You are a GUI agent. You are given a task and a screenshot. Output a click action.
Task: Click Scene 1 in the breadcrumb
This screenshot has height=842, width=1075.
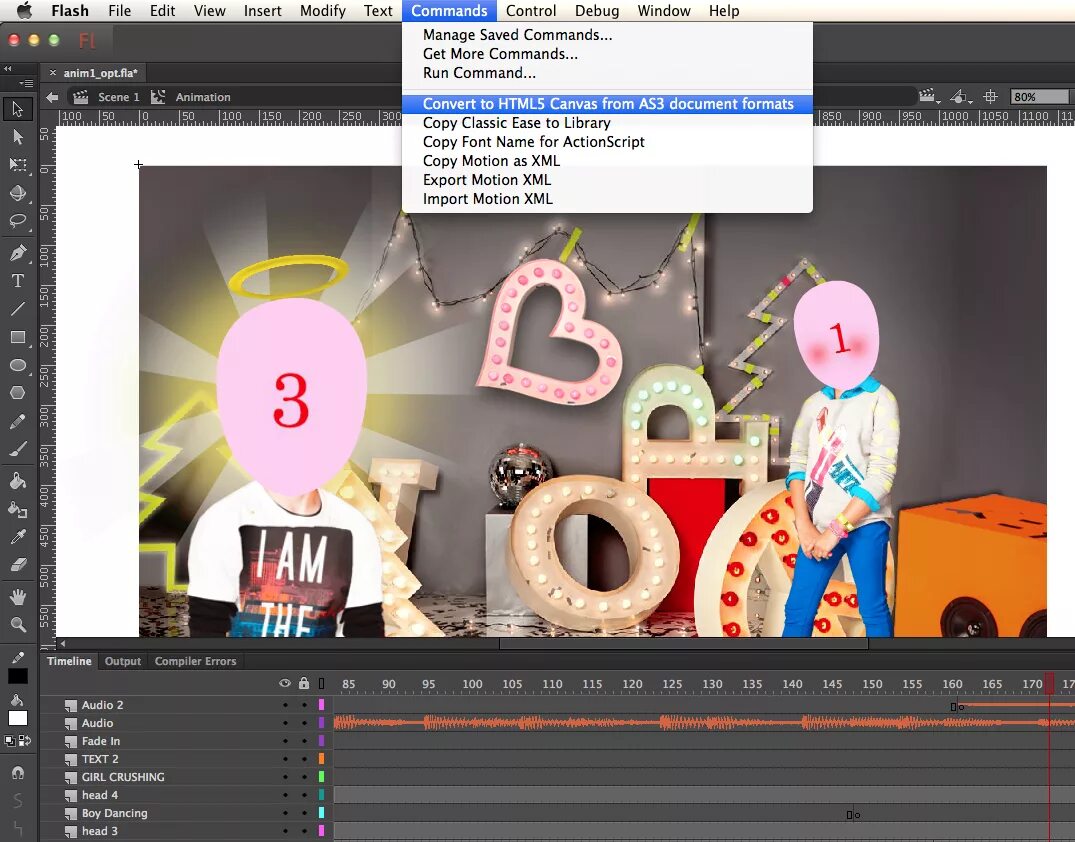click(x=118, y=97)
